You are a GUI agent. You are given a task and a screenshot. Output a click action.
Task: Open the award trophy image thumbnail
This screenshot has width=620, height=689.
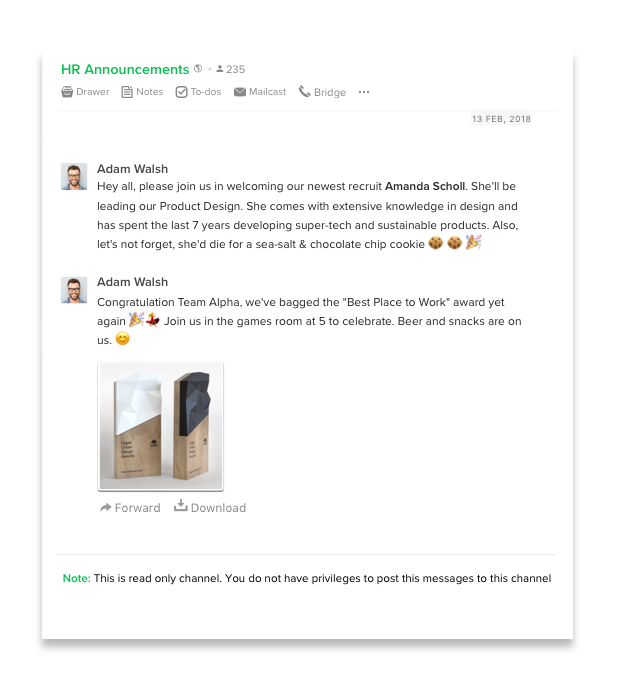pyautogui.click(x=160, y=426)
